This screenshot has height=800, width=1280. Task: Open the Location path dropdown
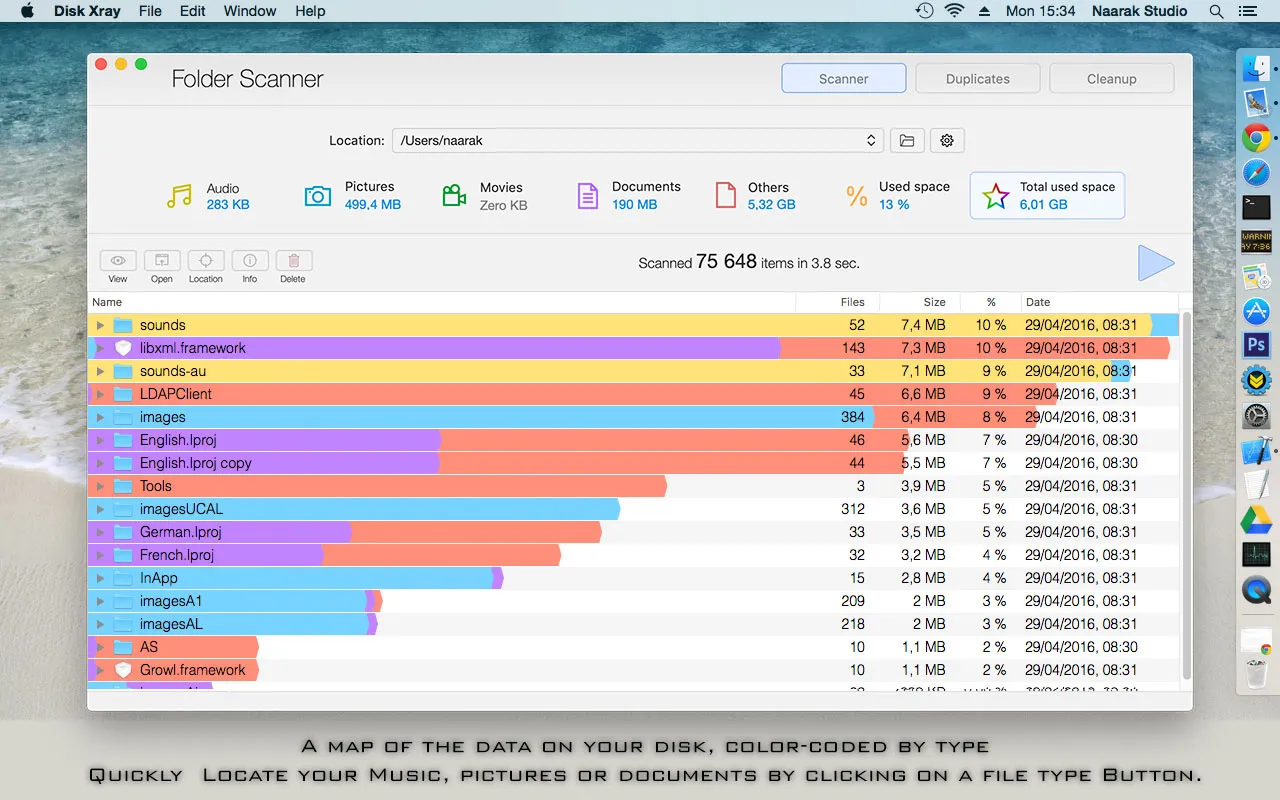870,140
